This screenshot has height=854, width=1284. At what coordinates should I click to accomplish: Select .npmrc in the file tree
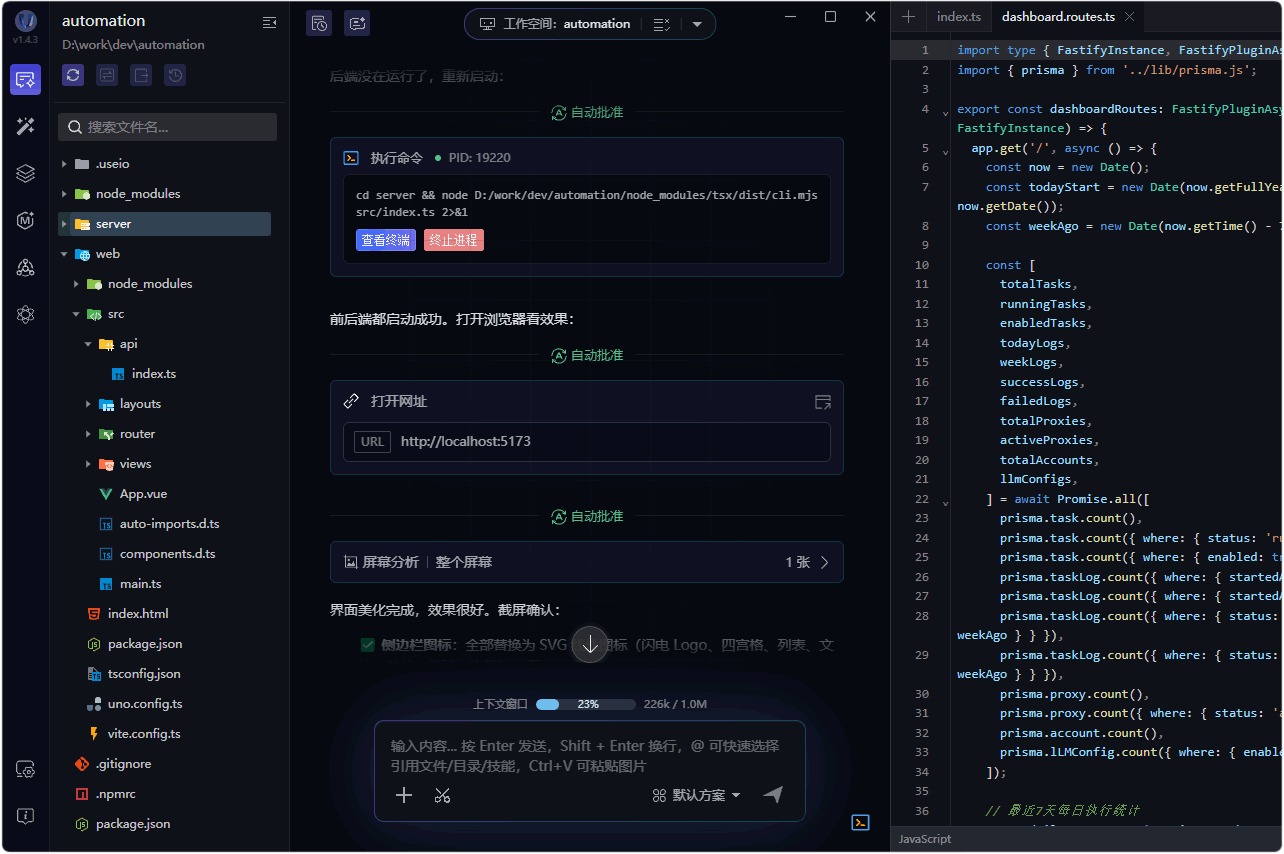[115, 794]
